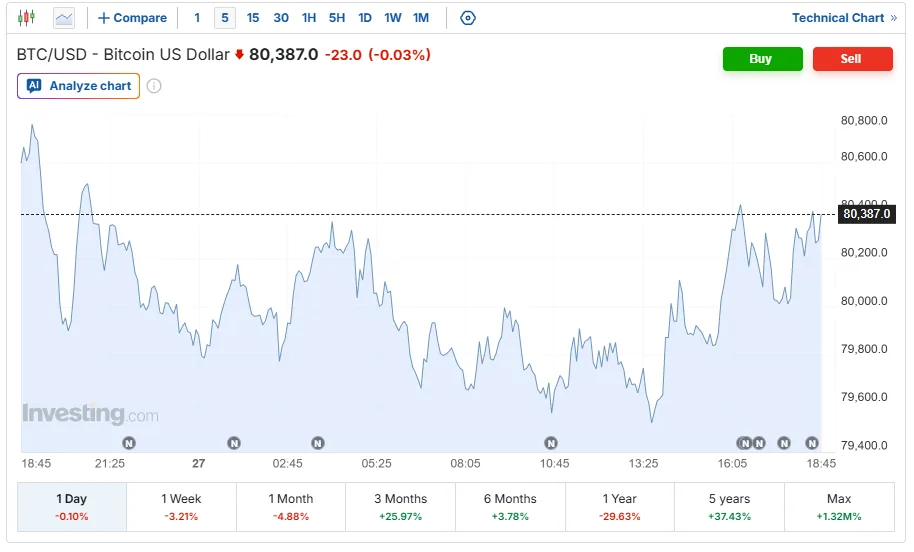Click the BTC/USD - Bitcoin US Dollar title
Image resolution: width=914 pixels, height=552 pixels.
point(123,55)
